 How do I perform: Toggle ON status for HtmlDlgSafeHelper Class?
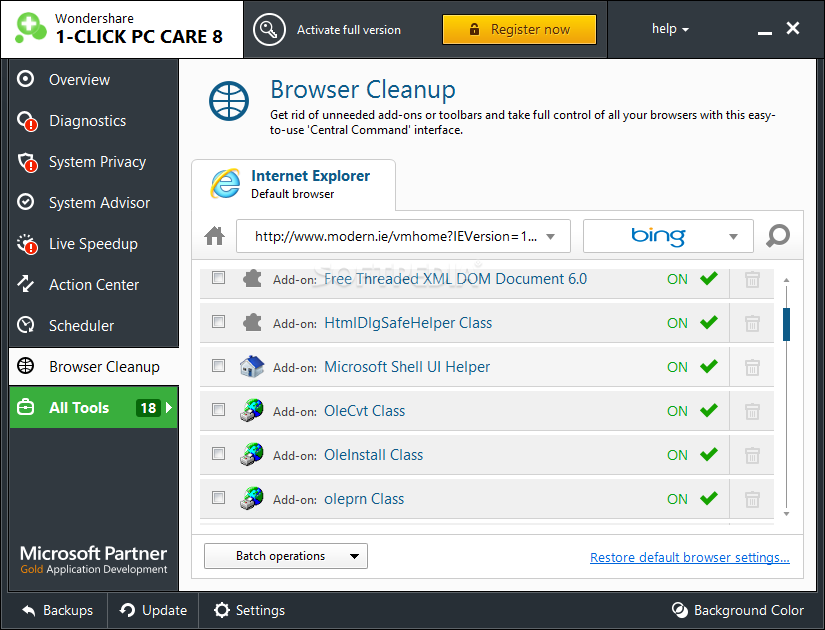[x=692, y=323]
